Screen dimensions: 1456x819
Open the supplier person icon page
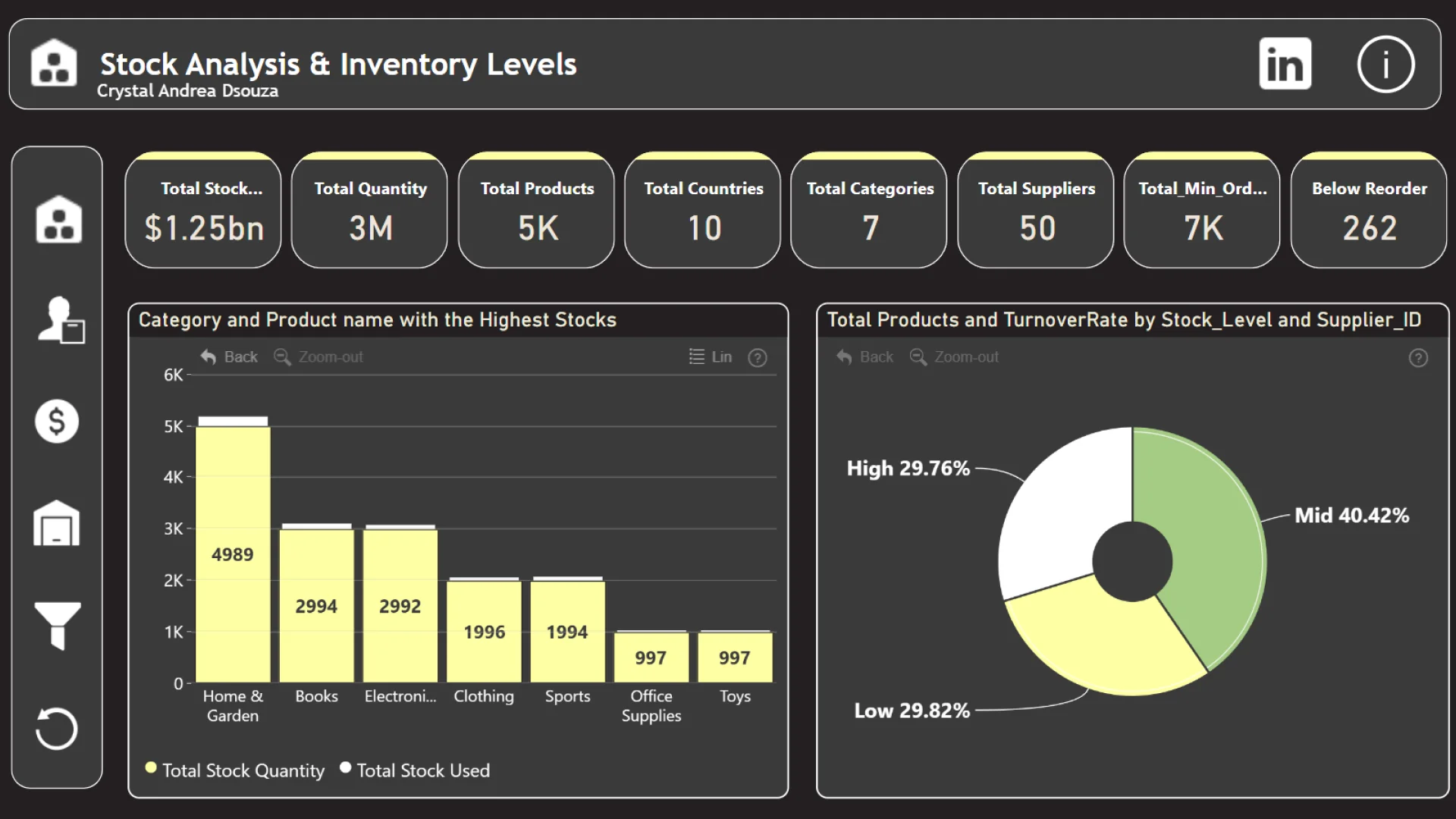(x=59, y=320)
